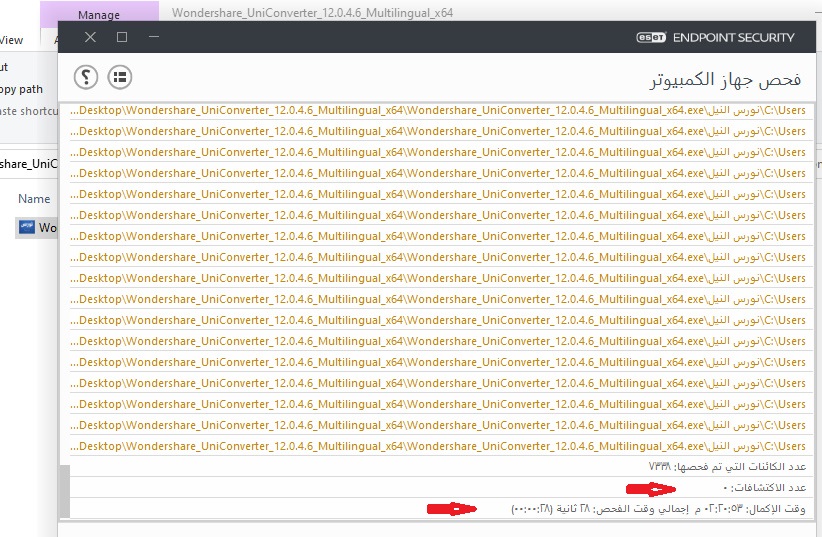Click the scanned objects count line

point(726,467)
